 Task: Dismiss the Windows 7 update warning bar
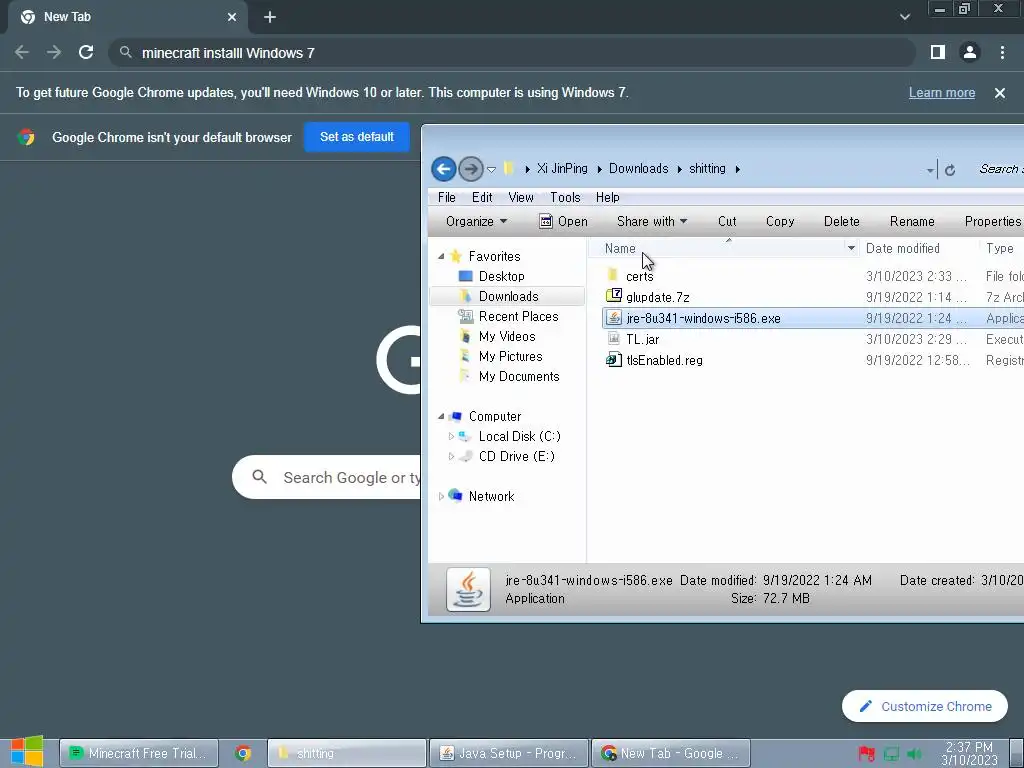(1000, 93)
